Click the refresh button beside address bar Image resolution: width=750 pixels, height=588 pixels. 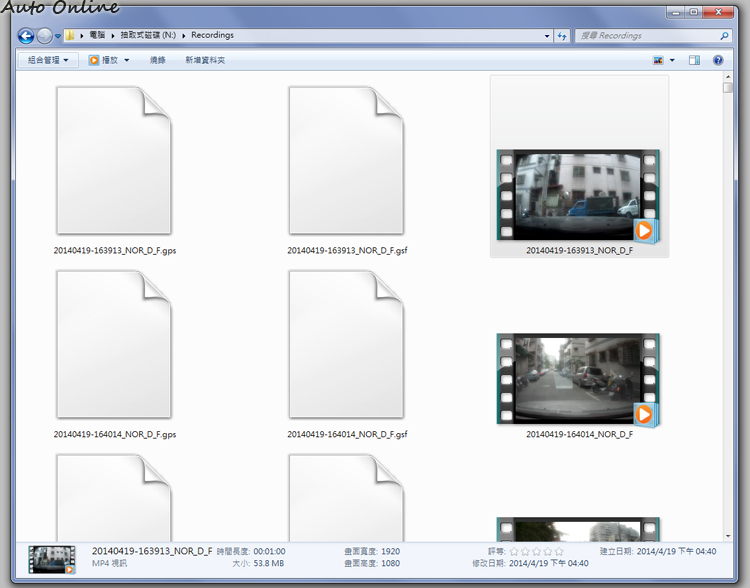[x=563, y=36]
